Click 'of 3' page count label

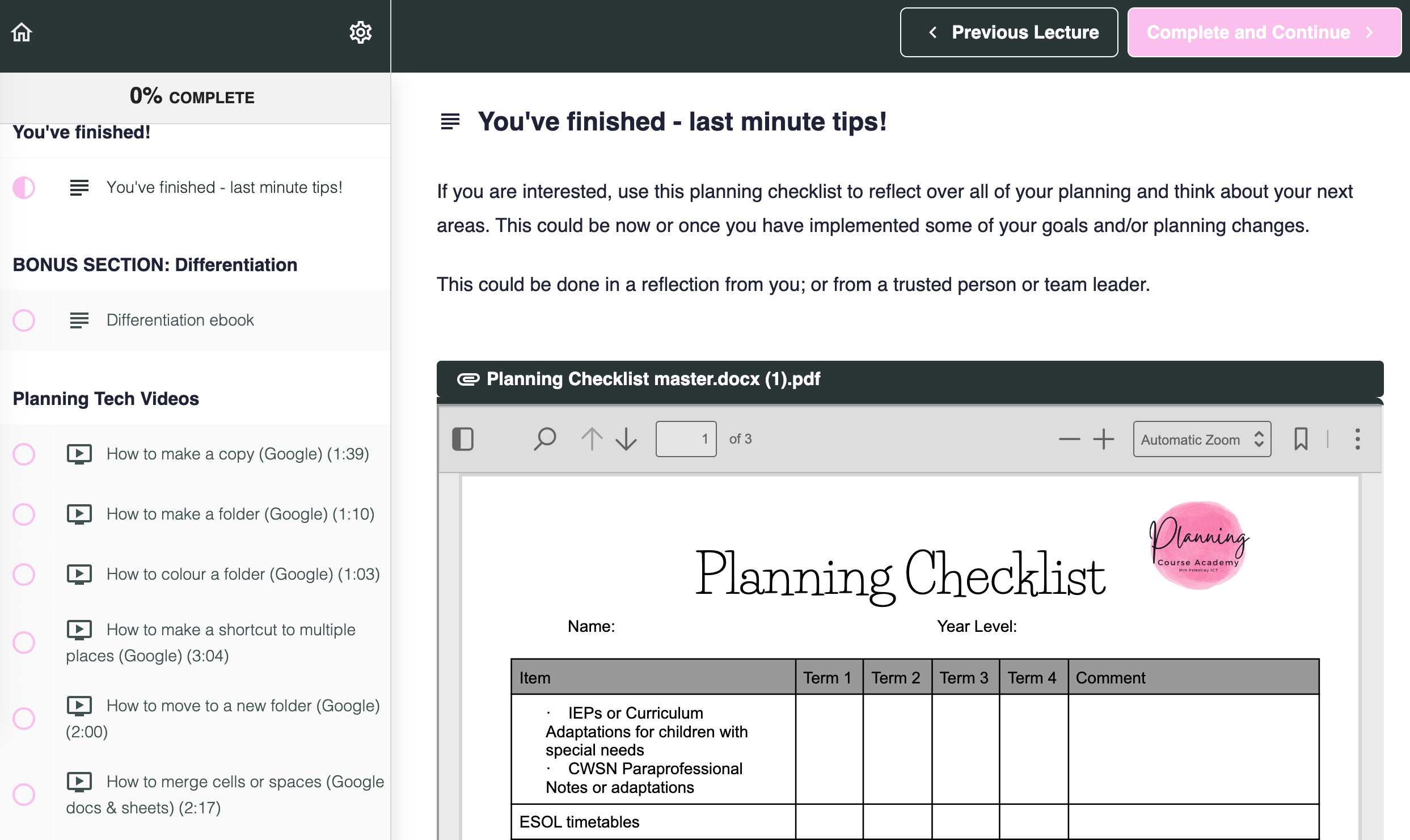[740, 439]
